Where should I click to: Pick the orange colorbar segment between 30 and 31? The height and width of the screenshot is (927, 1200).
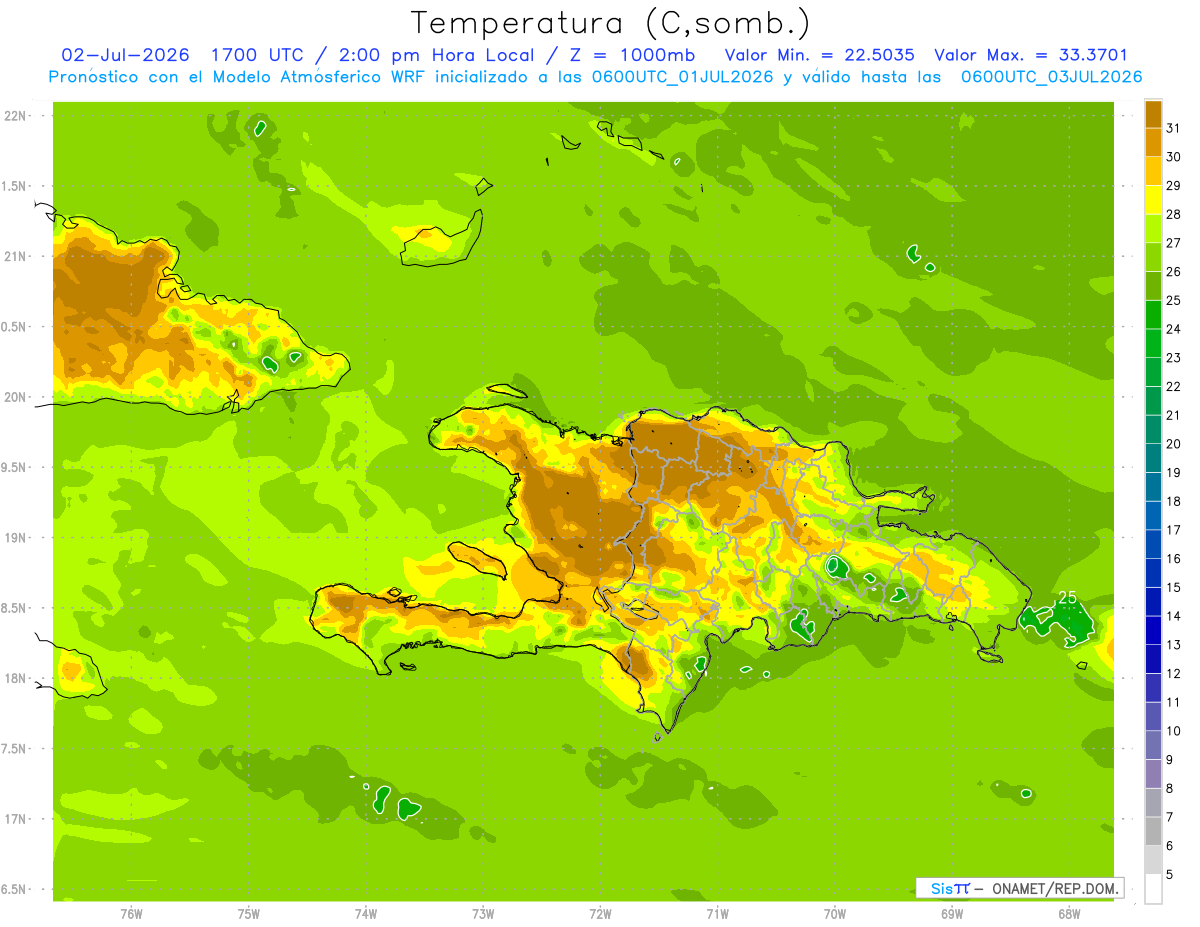[1153, 143]
